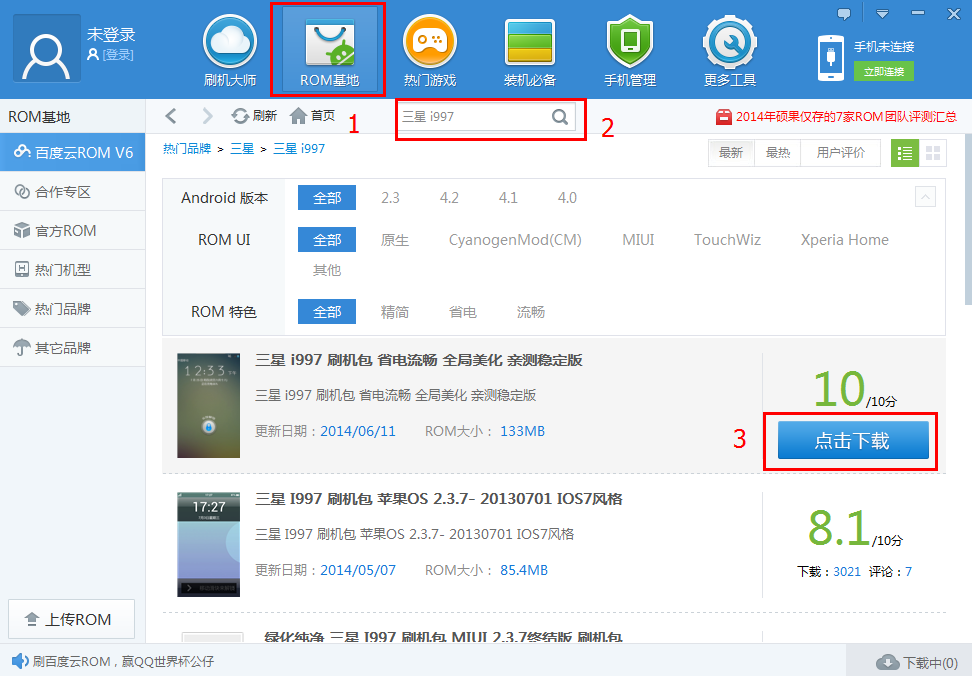
Task: Click the user avatar icon
Action: pyautogui.click(x=46, y=48)
